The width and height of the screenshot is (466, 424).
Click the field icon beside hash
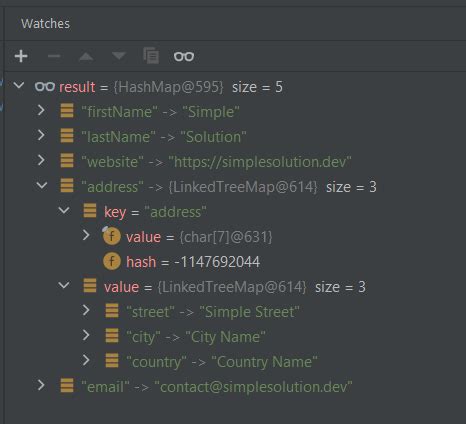[x=112, y=261]
